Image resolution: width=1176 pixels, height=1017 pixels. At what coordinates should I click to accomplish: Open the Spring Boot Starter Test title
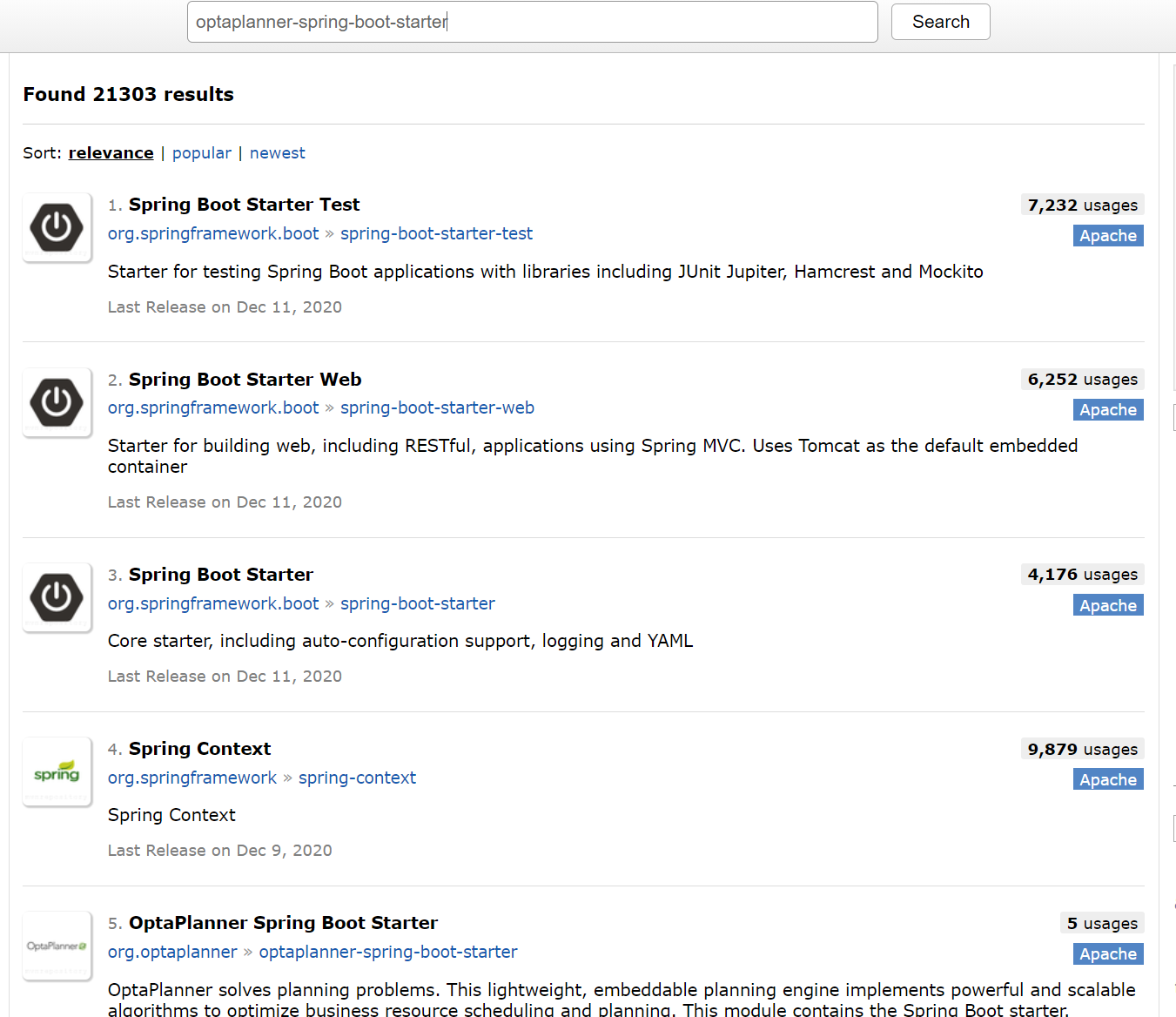[x=244, y=205]
